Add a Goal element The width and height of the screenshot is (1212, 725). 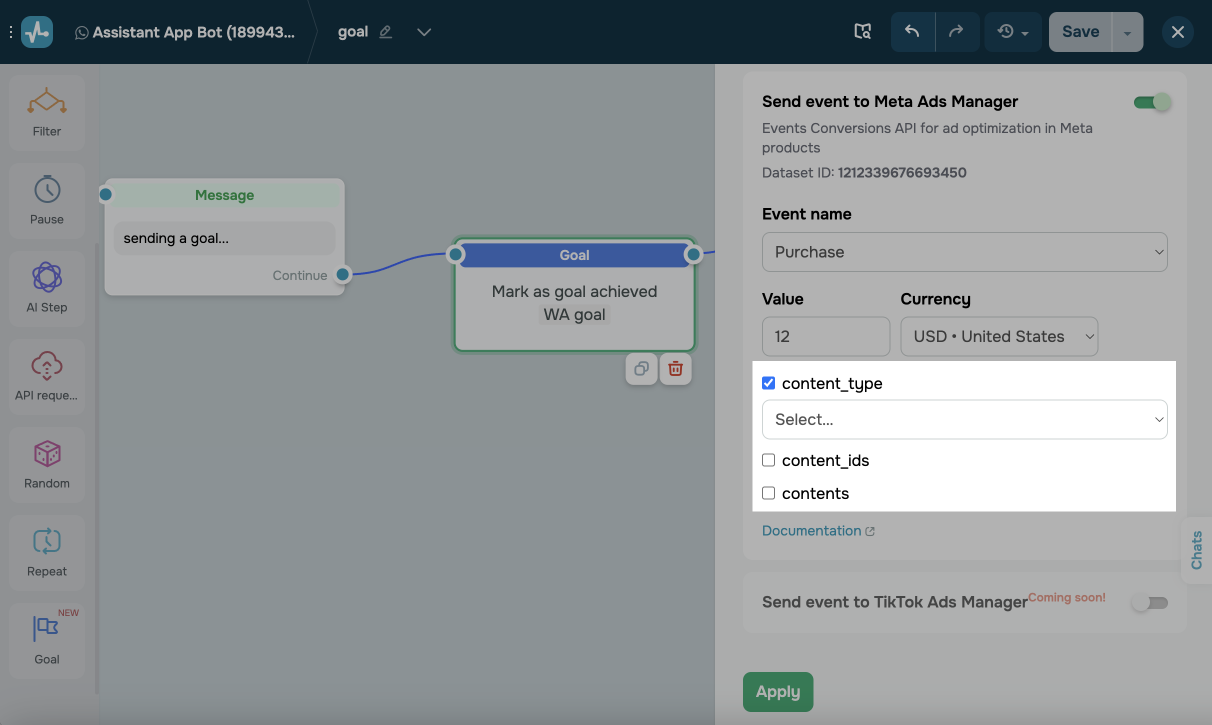47,639
